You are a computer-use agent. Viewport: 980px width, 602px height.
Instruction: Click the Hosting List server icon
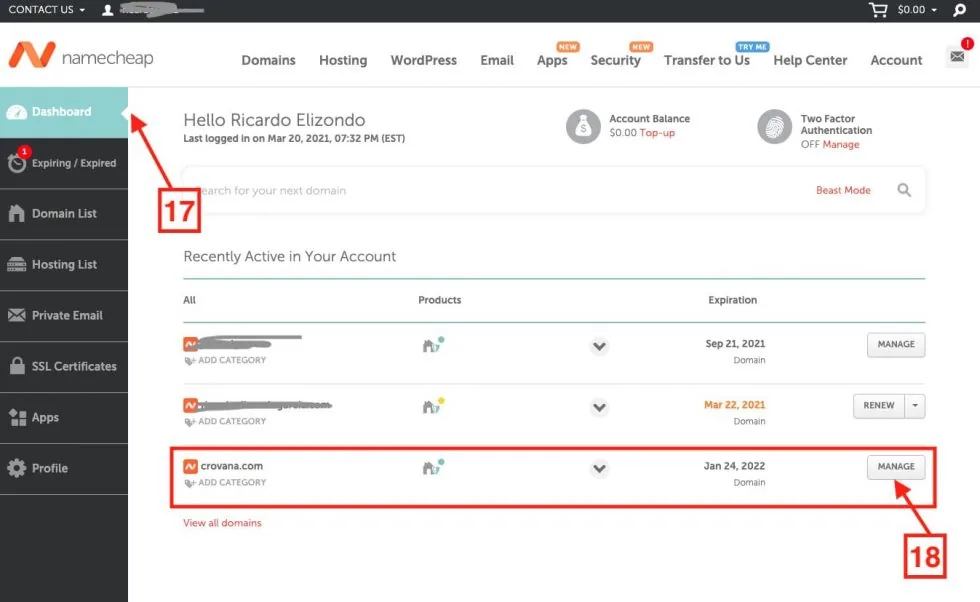(17, 264)
